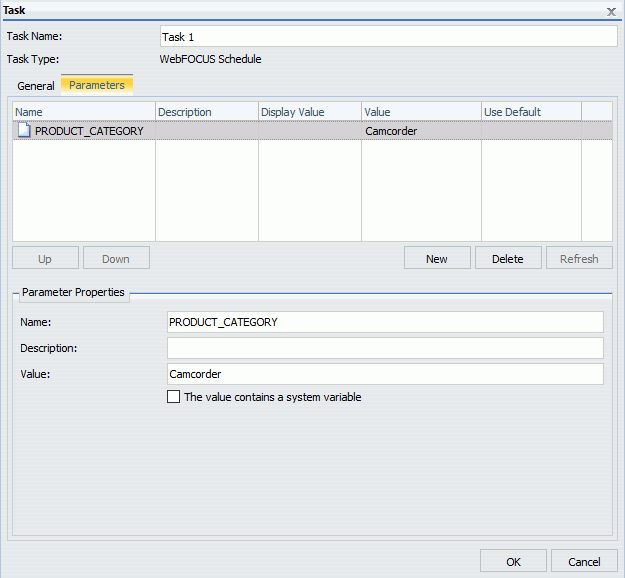This screenshot has height=578, width=625.
Task: Click the Use Default cell for PRODUCT_CATEGORY
Action: 531,131
